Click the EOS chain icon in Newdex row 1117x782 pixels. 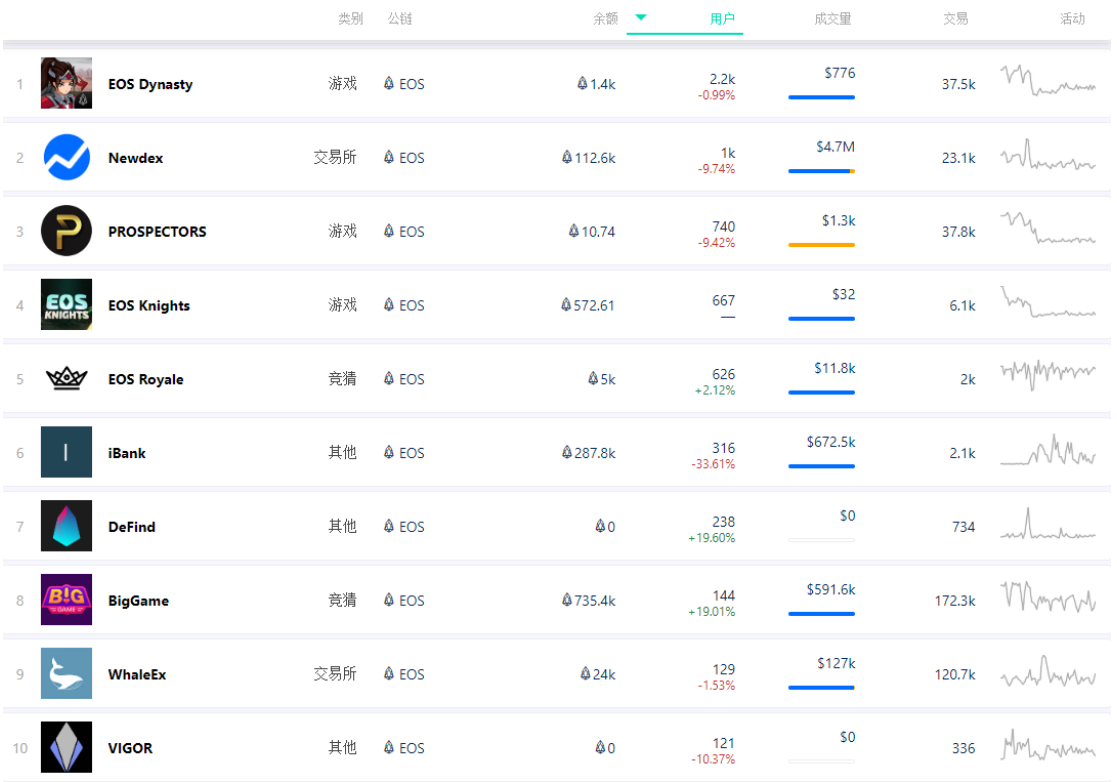click(389, 157)
